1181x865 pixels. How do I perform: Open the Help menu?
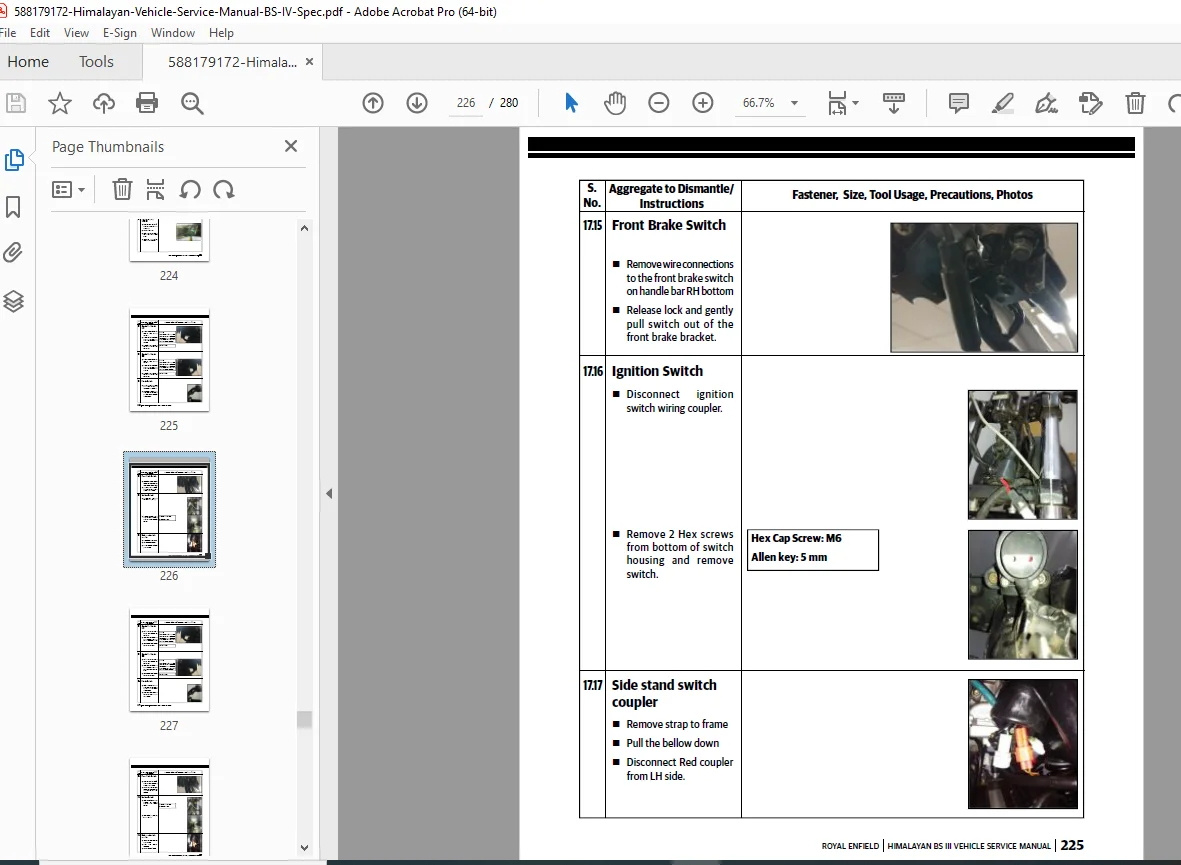221,32
